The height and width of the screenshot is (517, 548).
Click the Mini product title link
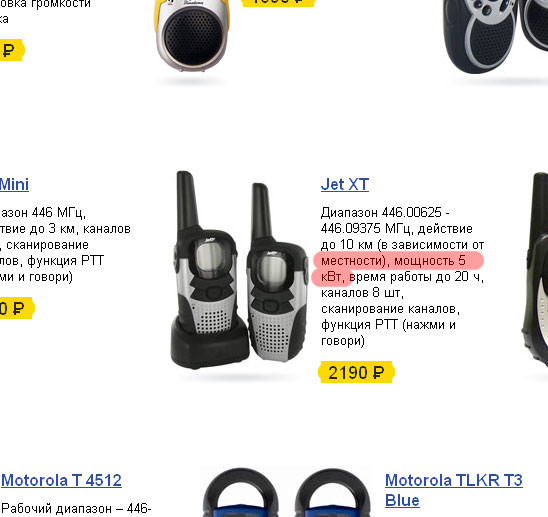(14, 184)
